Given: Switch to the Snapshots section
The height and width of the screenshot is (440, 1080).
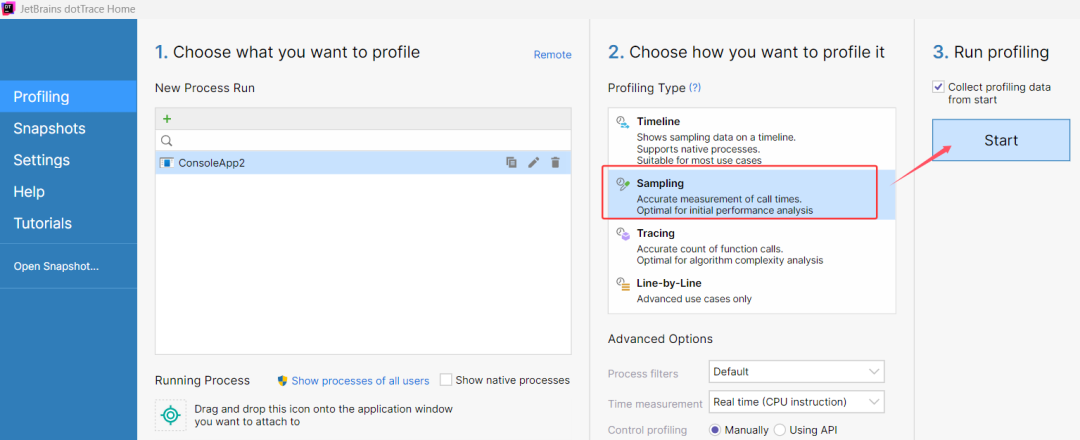Looking at the screenshot, I should pos(49,128).
